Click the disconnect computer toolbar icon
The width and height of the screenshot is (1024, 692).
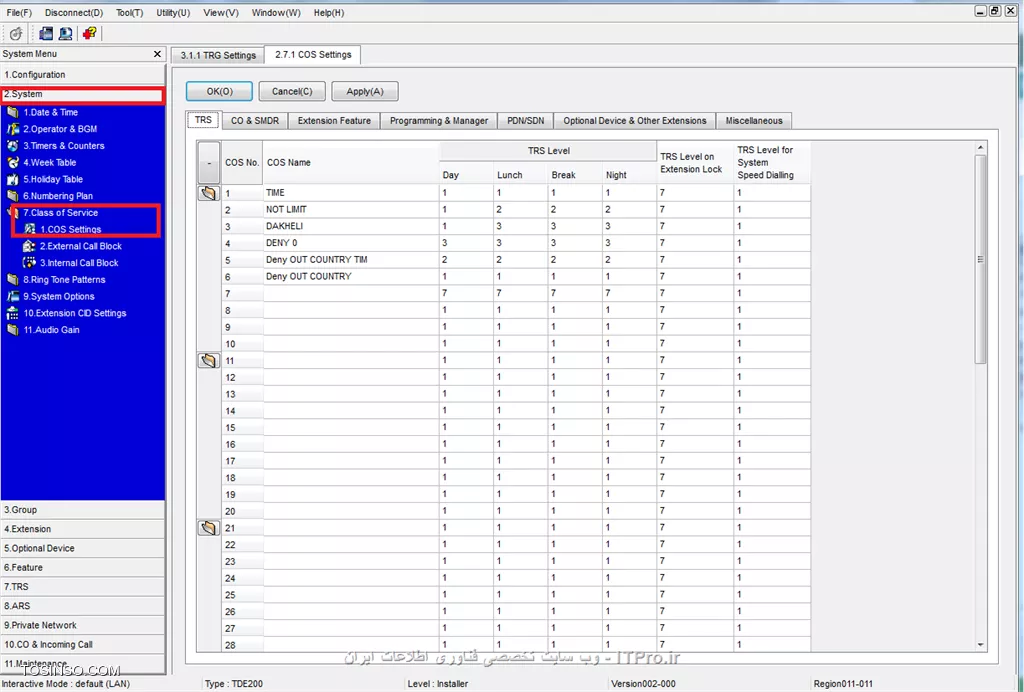click(66, 33)
